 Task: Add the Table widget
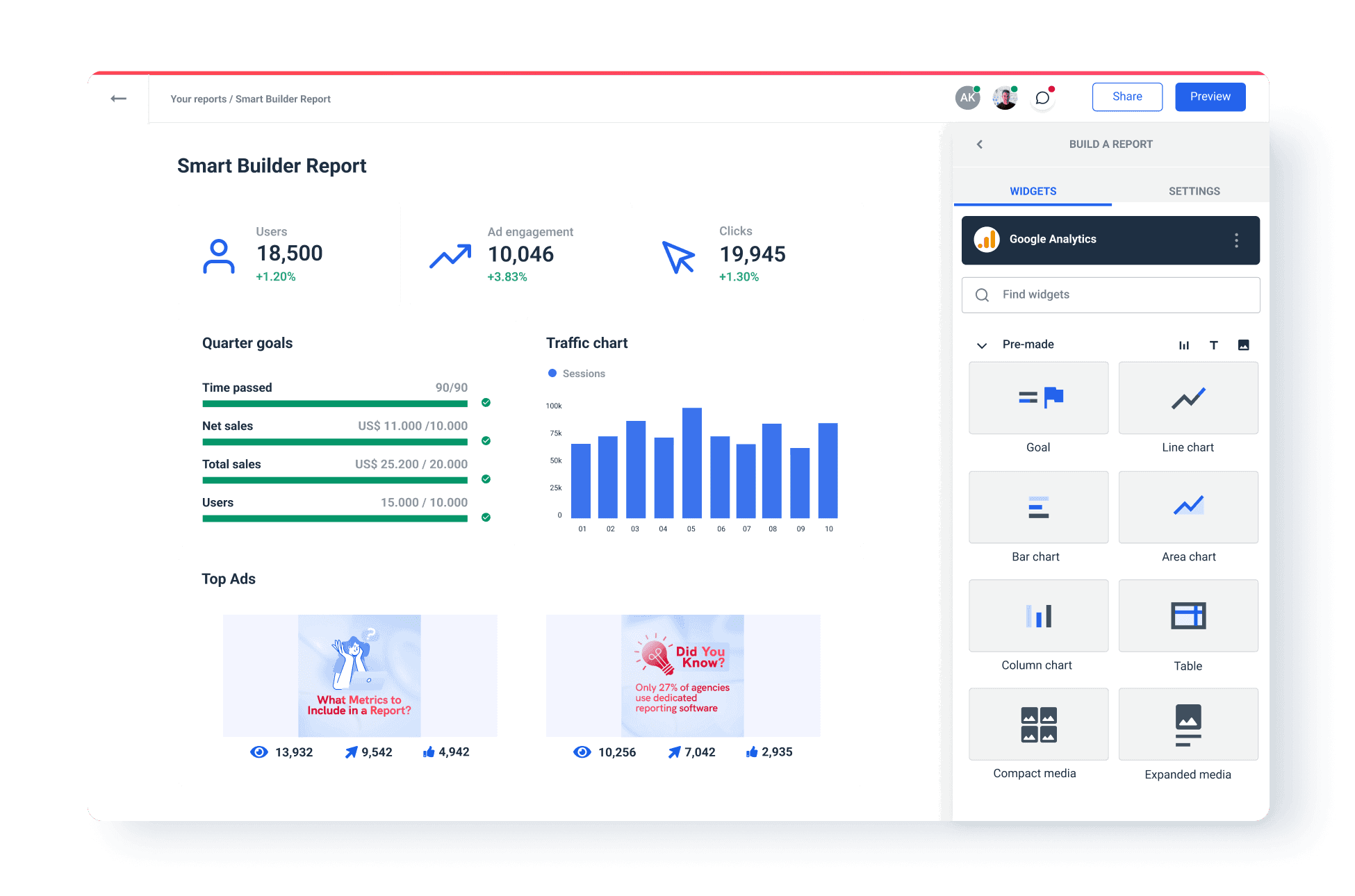[1188, 615]
